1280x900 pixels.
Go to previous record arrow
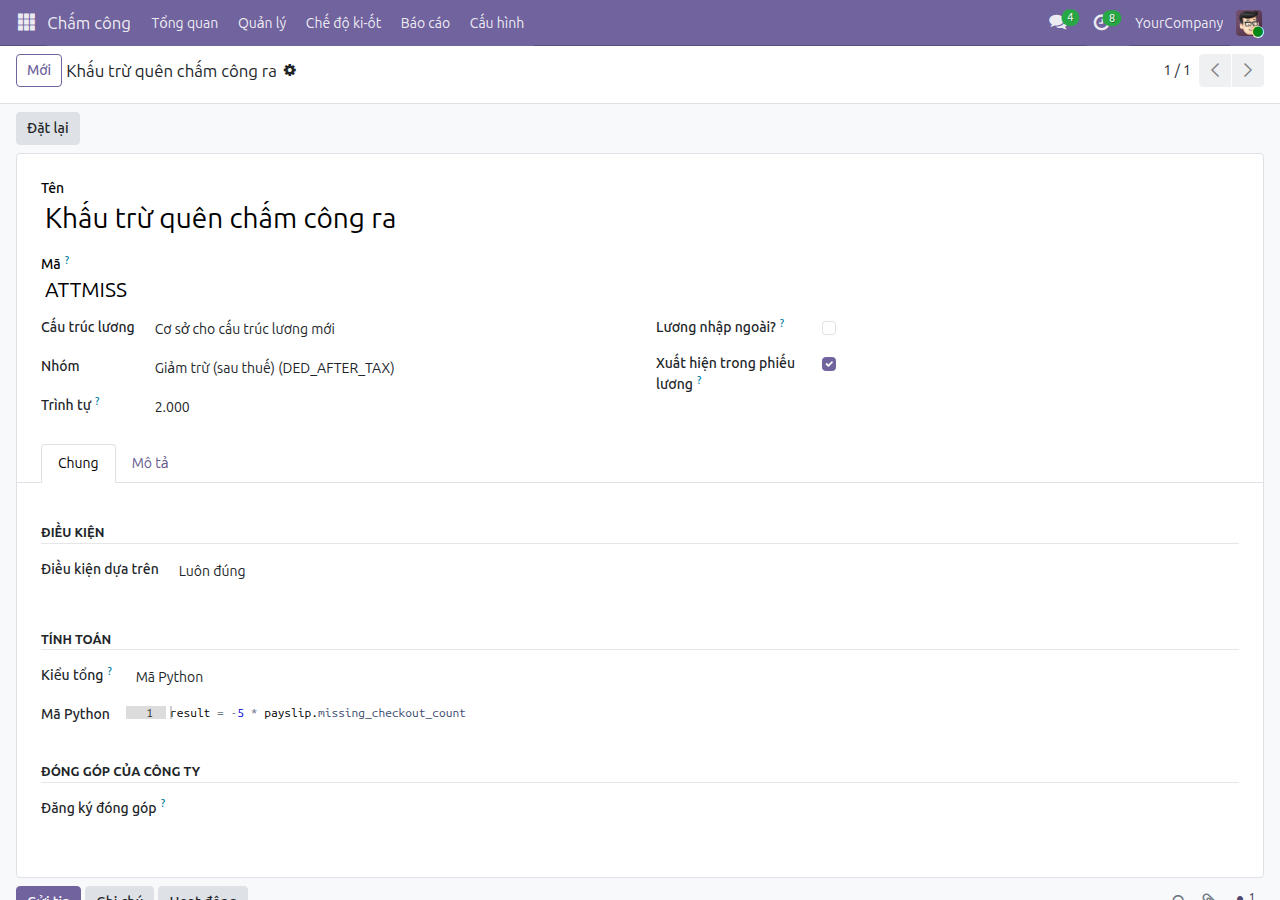pyautogui.click(x=1215, y=71)
